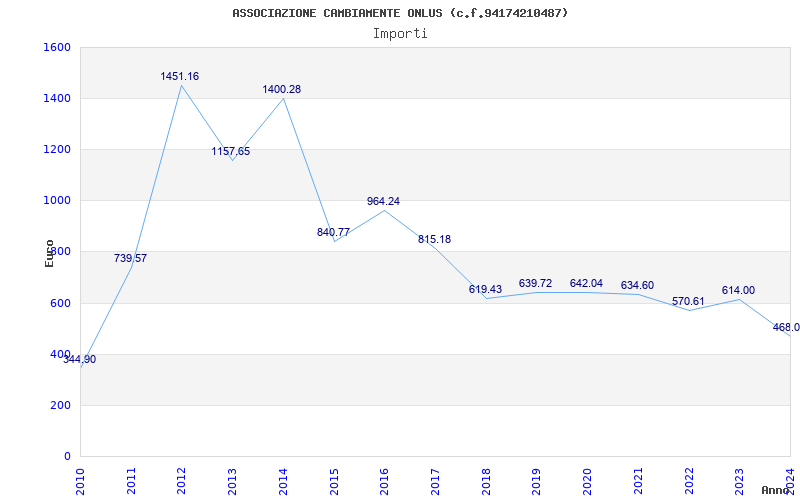Click the 1157.65 value label

click(x=231, y=152)
